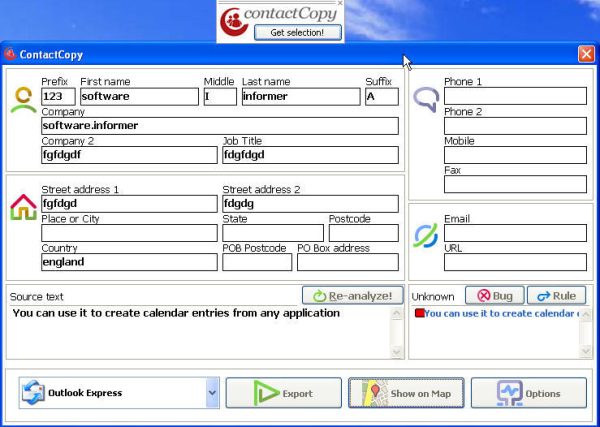
Task: Click the Outlook Express sync icon
Action: click(x=33, y=393)
